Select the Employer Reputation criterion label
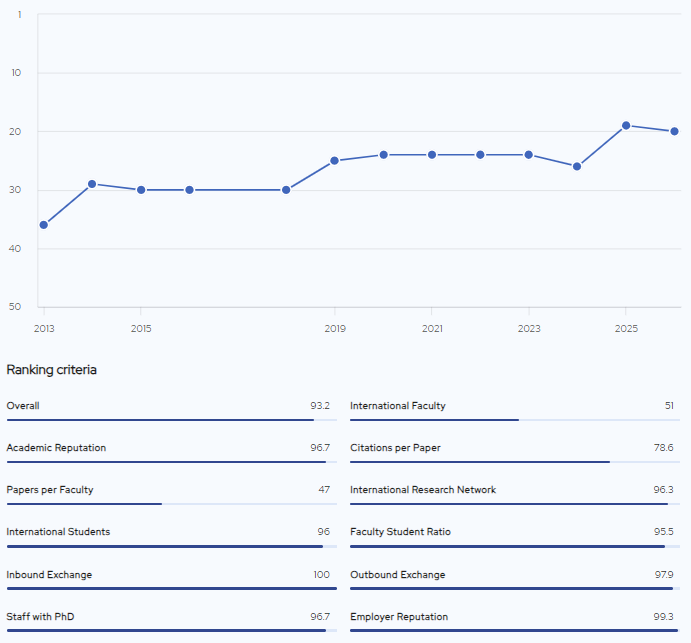 (399, 617)
